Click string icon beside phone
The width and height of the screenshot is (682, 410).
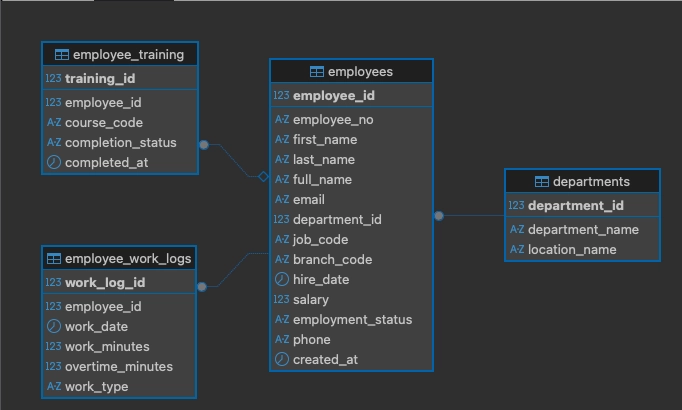tap(282, 339)
